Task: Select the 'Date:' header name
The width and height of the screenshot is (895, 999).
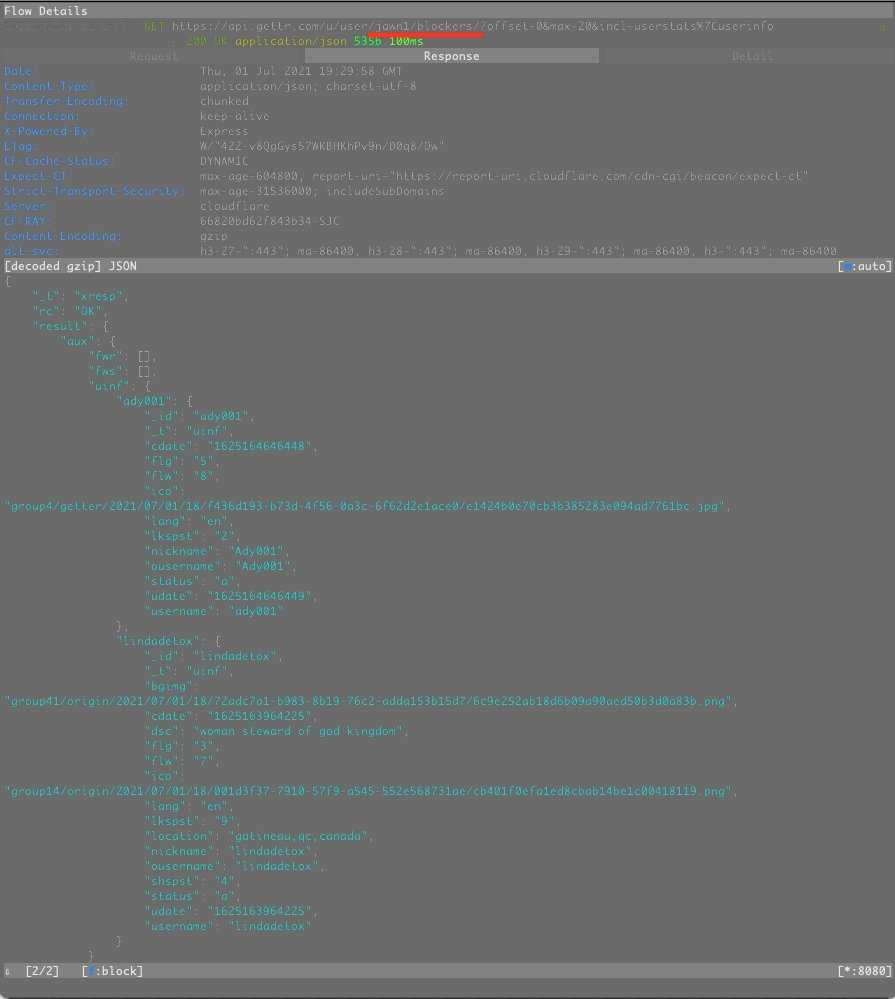Action: [20, 71]
